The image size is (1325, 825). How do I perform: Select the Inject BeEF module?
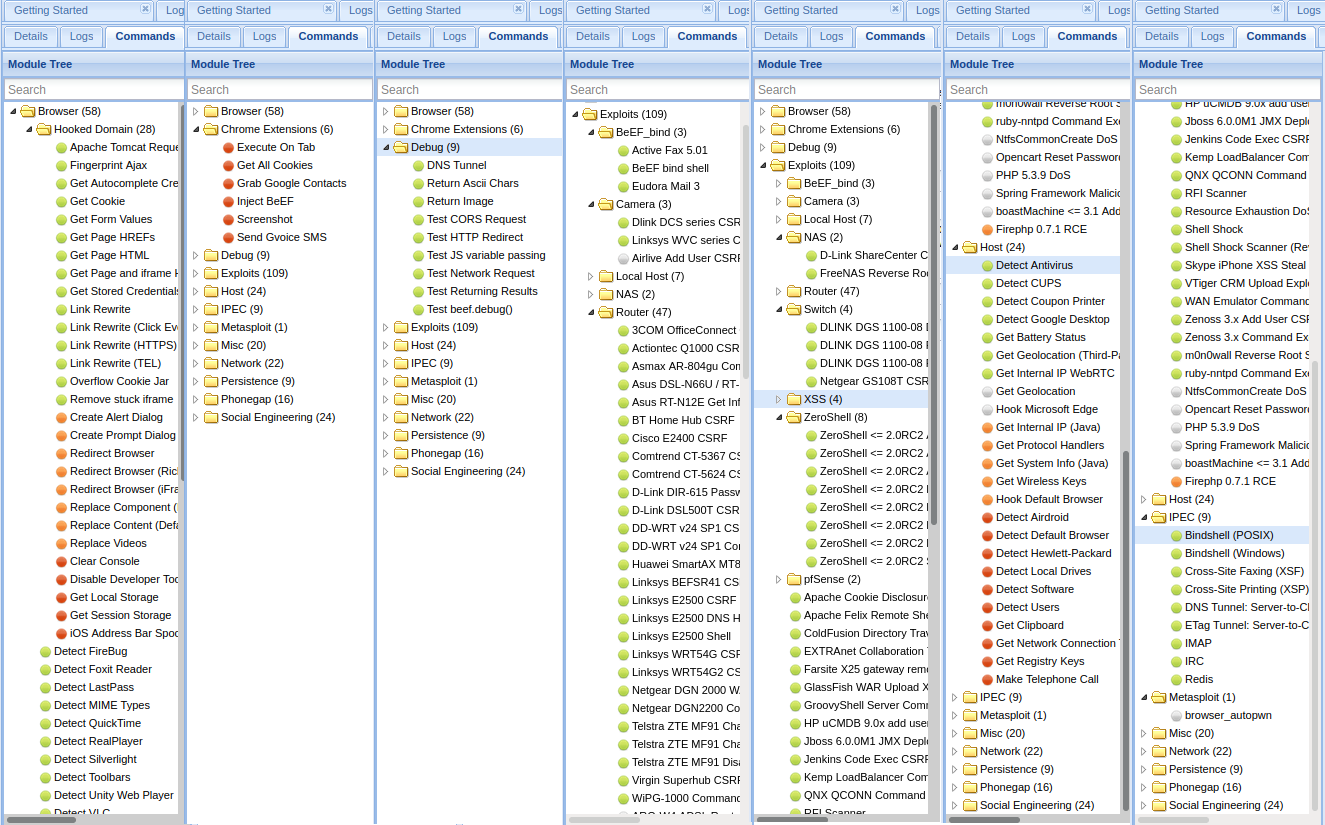[265, 201]
